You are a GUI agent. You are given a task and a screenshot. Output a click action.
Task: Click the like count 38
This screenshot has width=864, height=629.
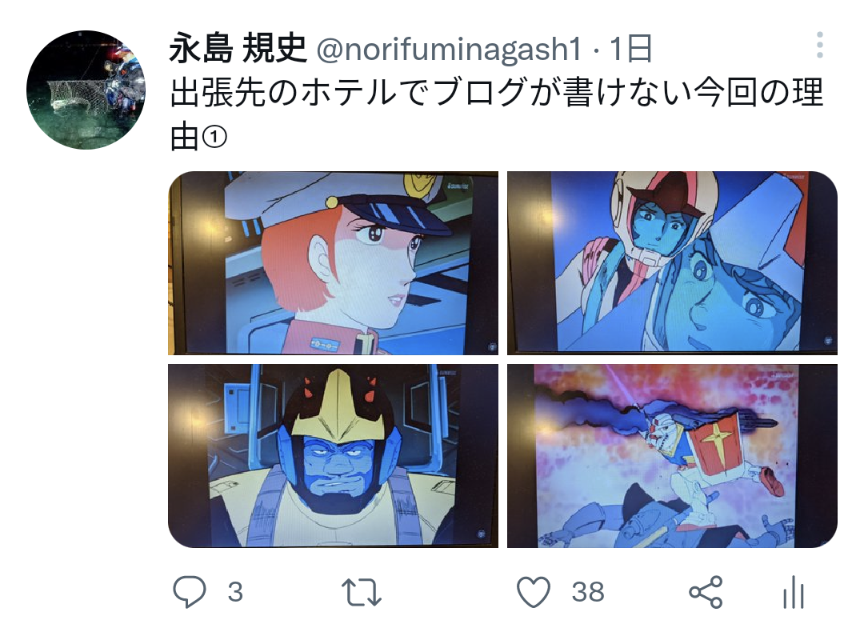[588, 592]
